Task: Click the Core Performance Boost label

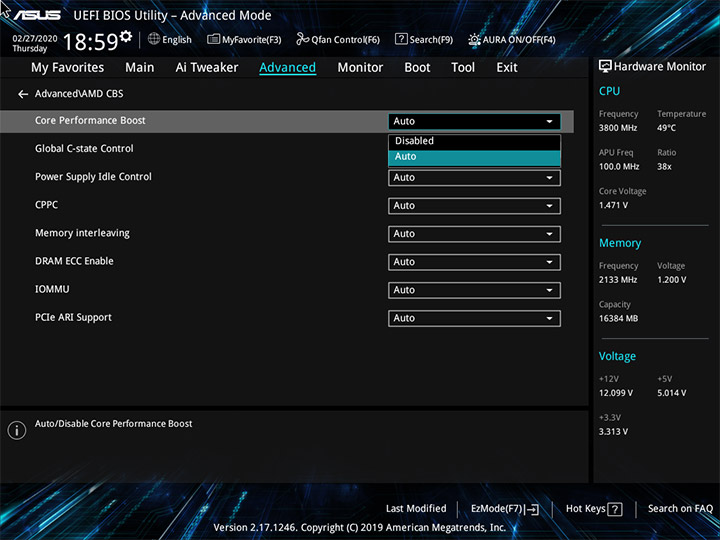Action: pyautogui.click(x=90, y=120)
